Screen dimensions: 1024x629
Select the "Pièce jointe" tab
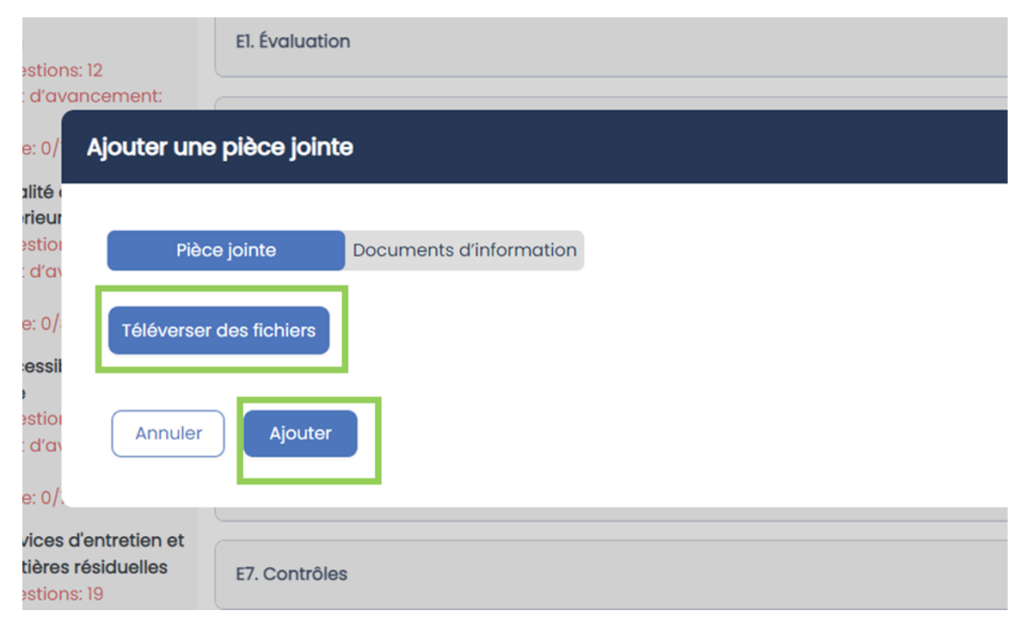coord(224,250)
